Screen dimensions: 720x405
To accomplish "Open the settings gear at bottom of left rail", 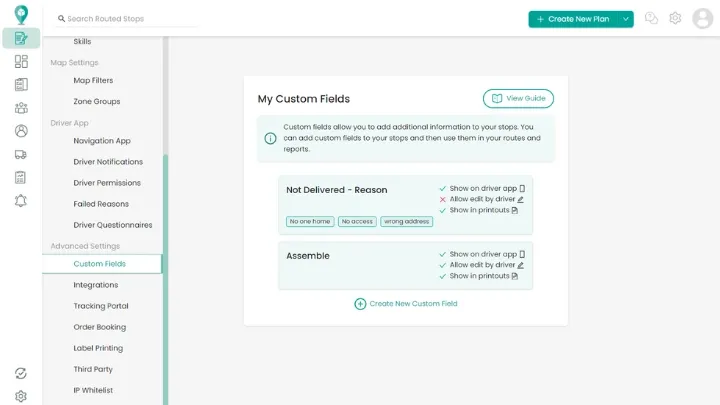I will (21, 396).
